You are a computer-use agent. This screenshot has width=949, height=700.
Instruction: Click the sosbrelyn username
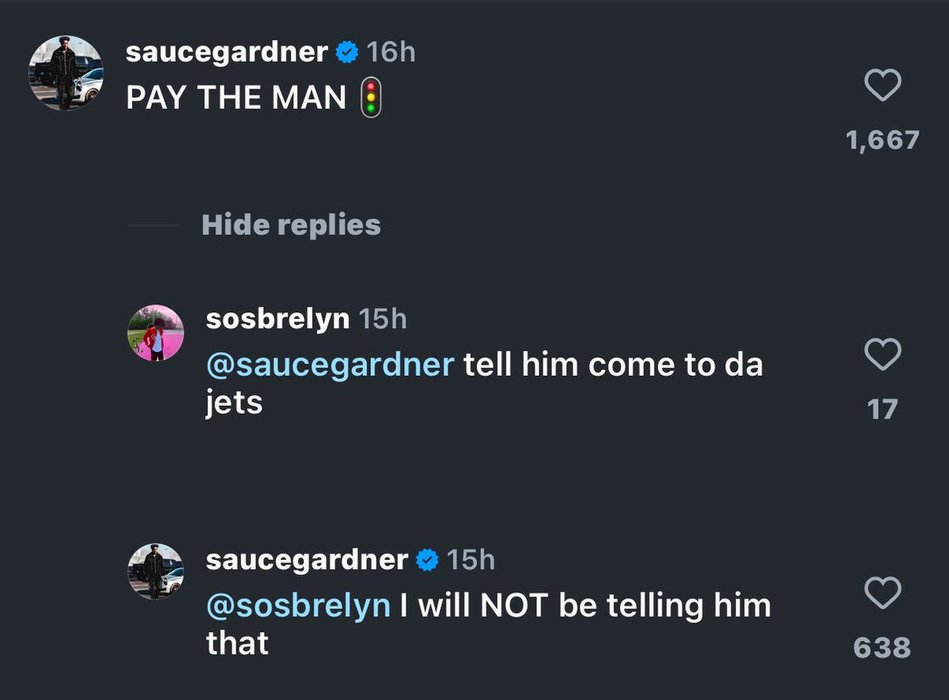point(277,319)
